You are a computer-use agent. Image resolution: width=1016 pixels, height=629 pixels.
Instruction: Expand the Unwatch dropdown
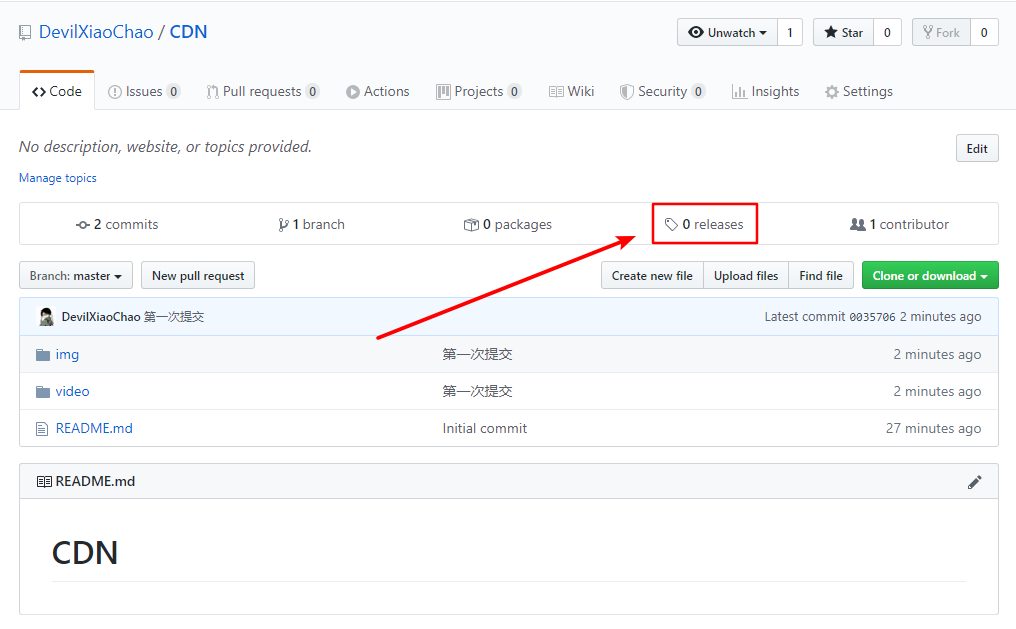coord(727,33)
